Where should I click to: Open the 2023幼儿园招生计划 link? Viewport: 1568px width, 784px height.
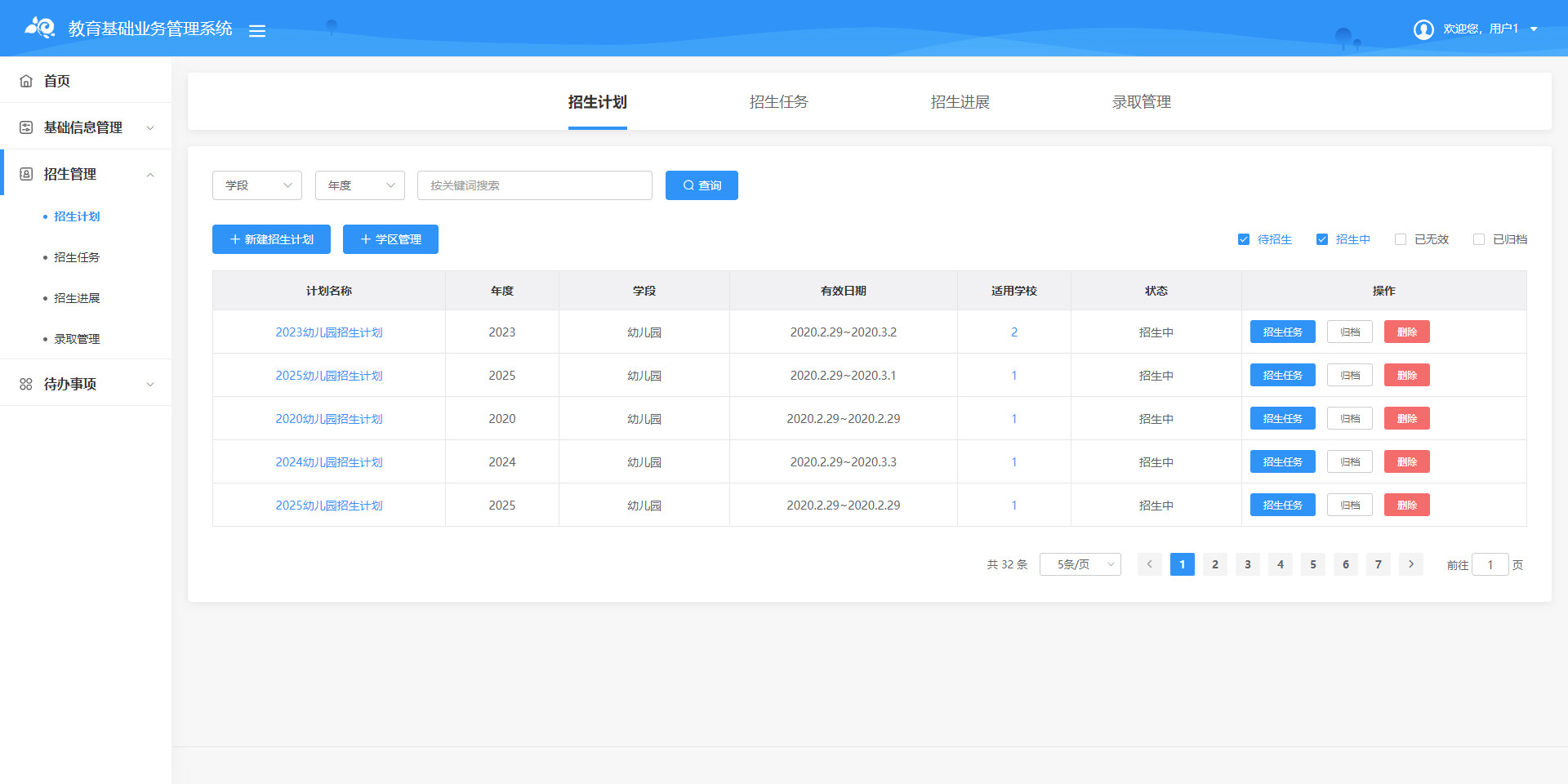point(329,332)
